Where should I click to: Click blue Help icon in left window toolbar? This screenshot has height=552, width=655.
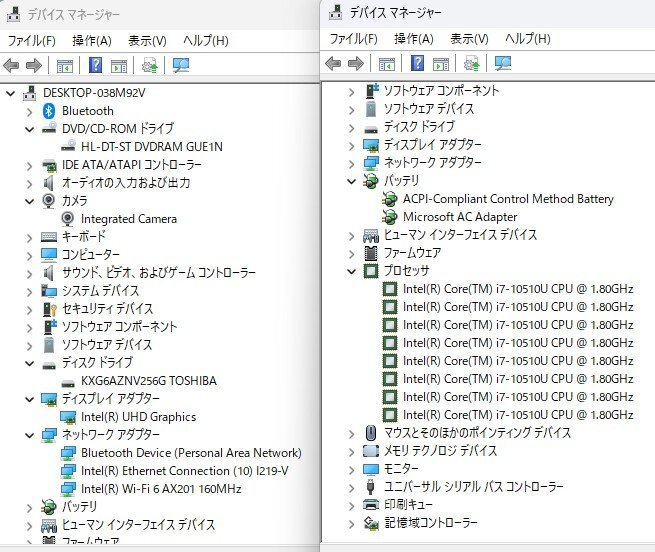point(96,65)
